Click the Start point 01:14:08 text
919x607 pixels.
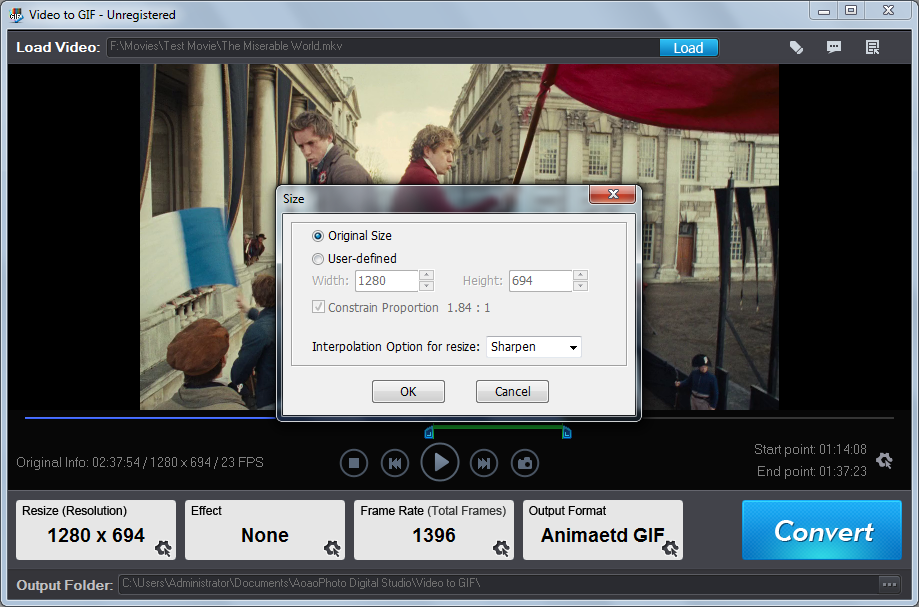[810, 449]
